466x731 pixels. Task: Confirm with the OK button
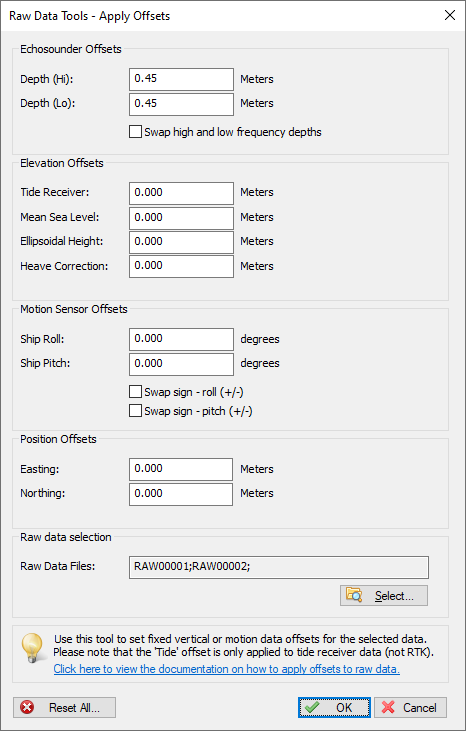[x=335, y=708]
